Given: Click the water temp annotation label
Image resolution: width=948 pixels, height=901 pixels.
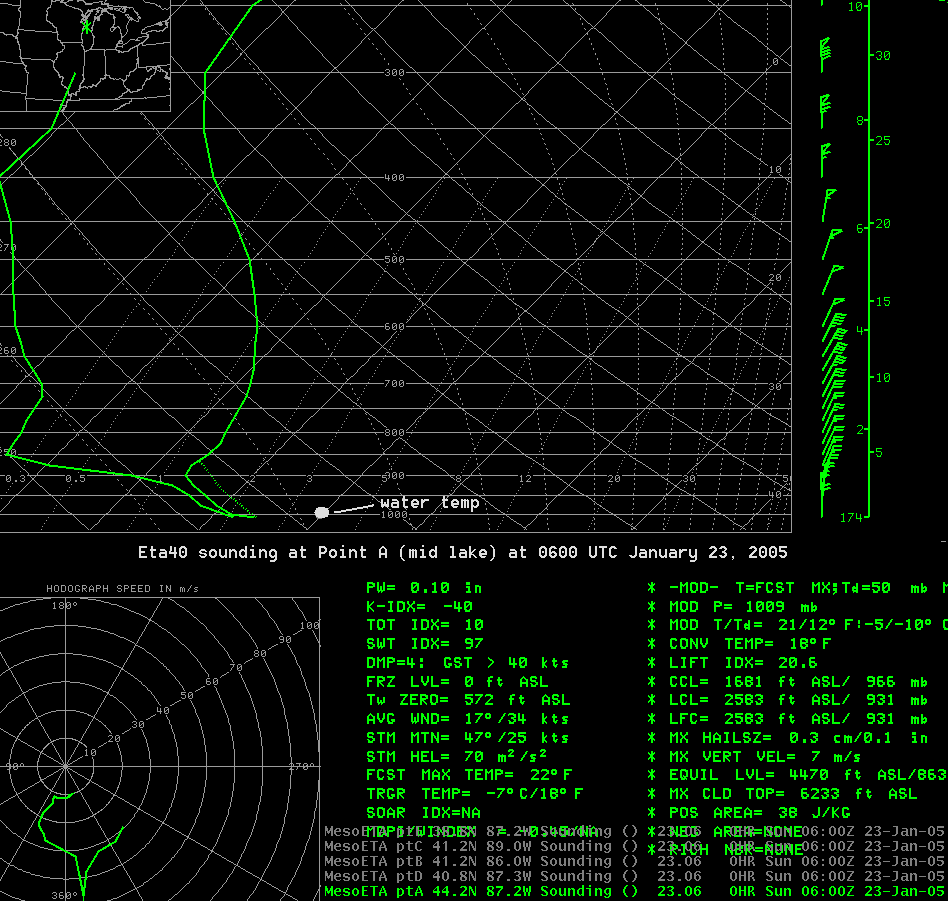Looking at the screenshot, I should click(429, 502).
